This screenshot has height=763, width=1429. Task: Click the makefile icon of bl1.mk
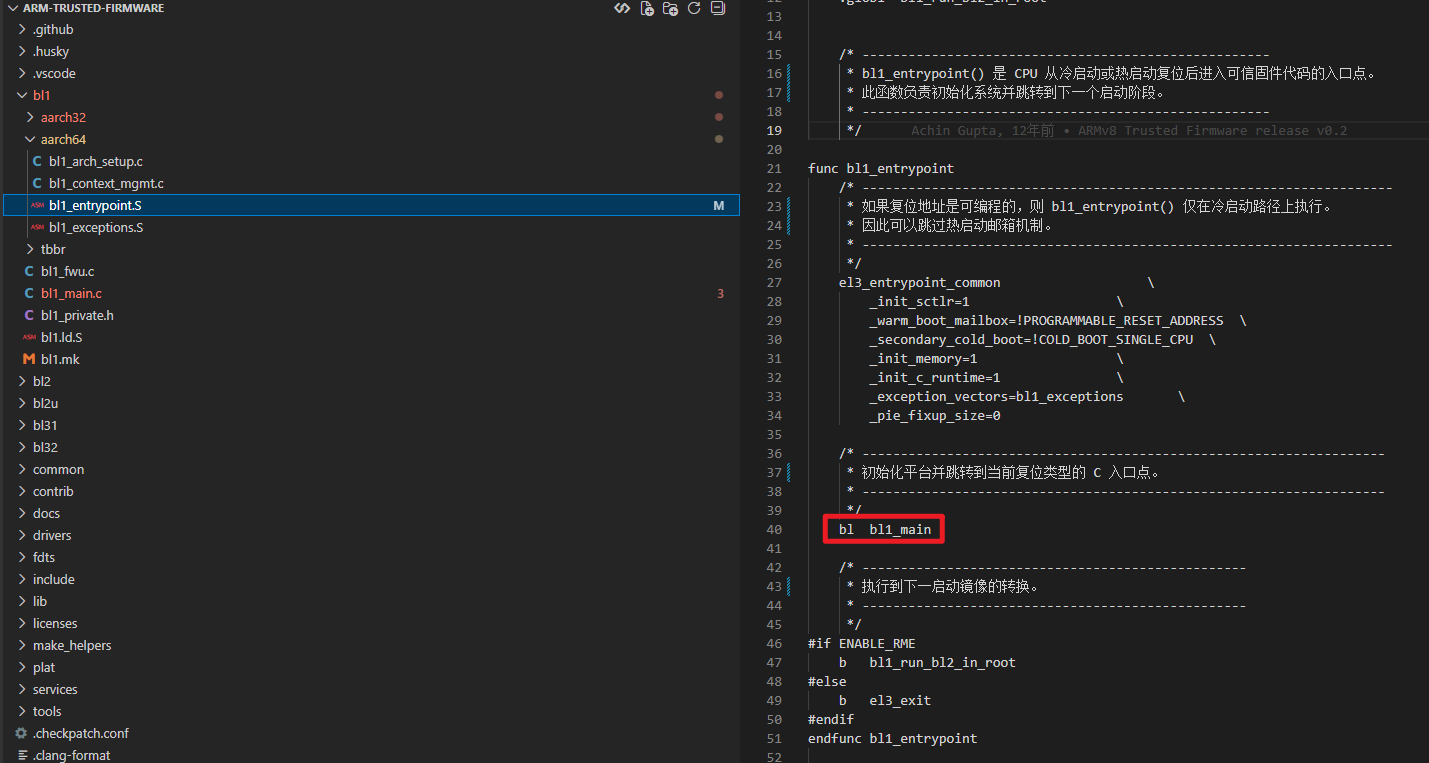pos(29,360)
